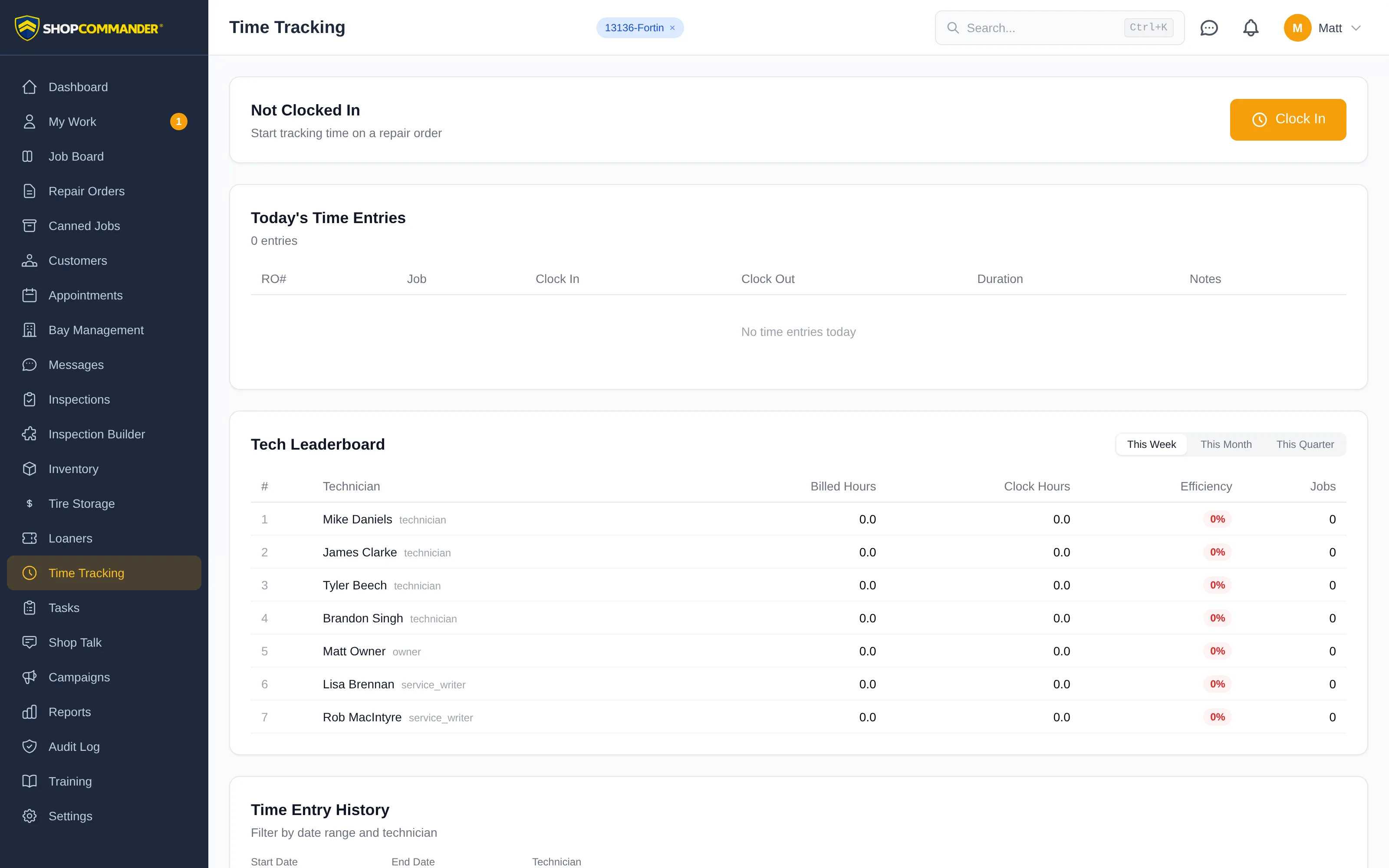This screenshot has width=1389, height=868.
Task: Click the My Work notification badge
Action: click(178, 122)
